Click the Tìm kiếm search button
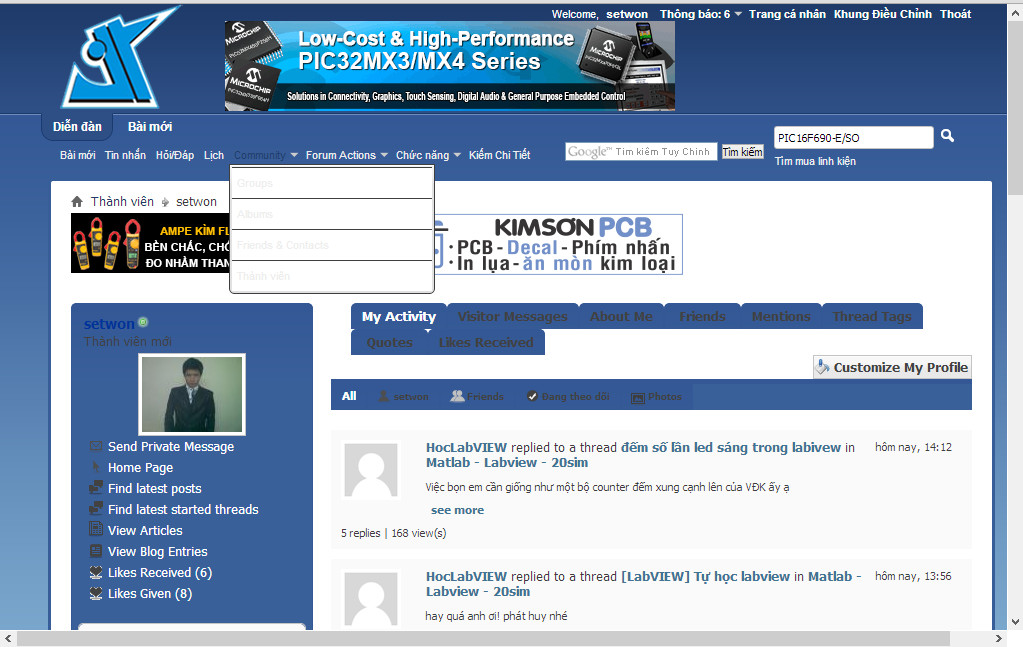1023x647 pixels. 742,152
